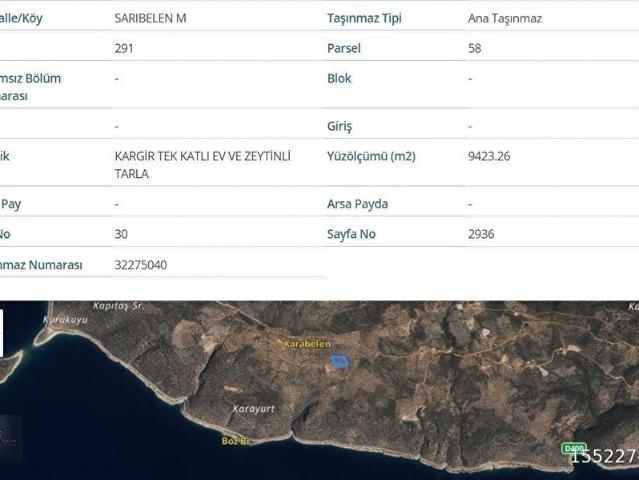The width and height of the screenshot is (639, 480).
Task: Click the Karayurt label on the map
Action: pos(254,409)
